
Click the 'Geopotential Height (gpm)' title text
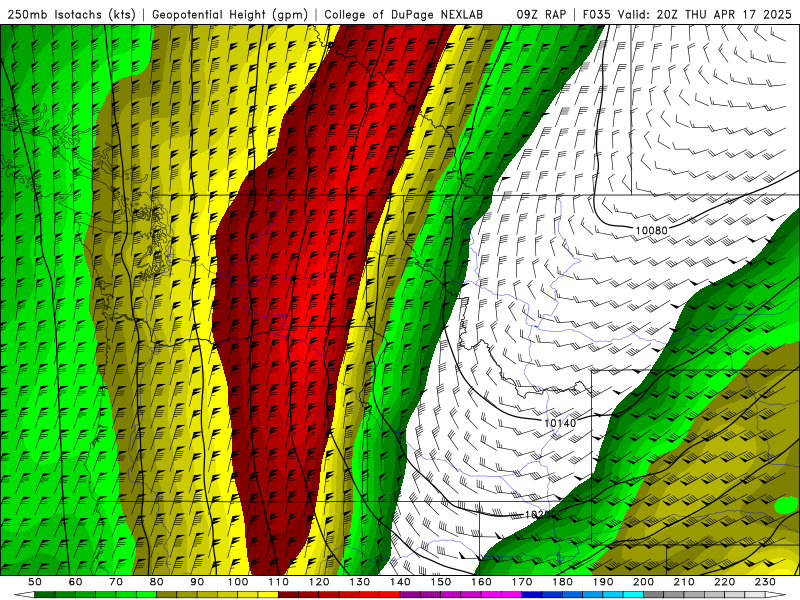click(230, 14)
